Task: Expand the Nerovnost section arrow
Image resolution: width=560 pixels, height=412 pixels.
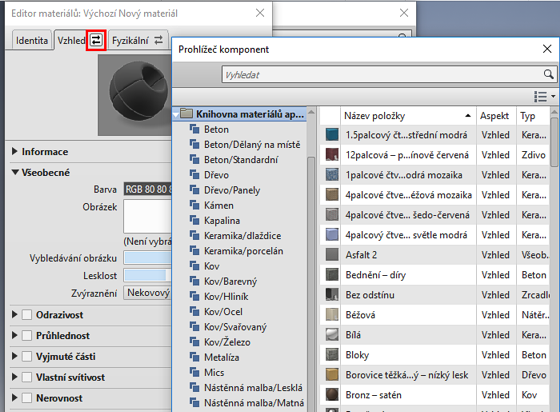Action: click(x=15, y=397)
